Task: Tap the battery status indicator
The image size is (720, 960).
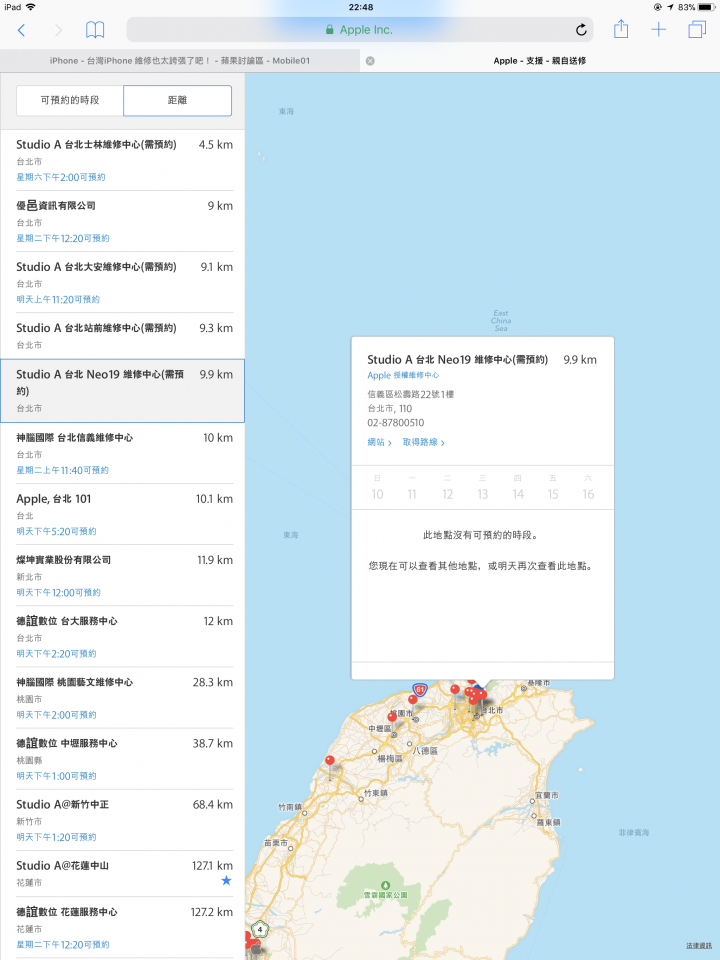Action: pyautogui.click(x=707, y=7)
